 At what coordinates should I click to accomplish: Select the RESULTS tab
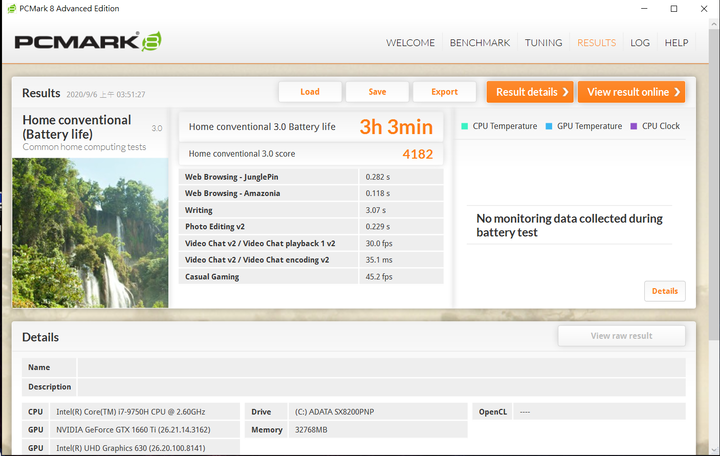point(596,43)
